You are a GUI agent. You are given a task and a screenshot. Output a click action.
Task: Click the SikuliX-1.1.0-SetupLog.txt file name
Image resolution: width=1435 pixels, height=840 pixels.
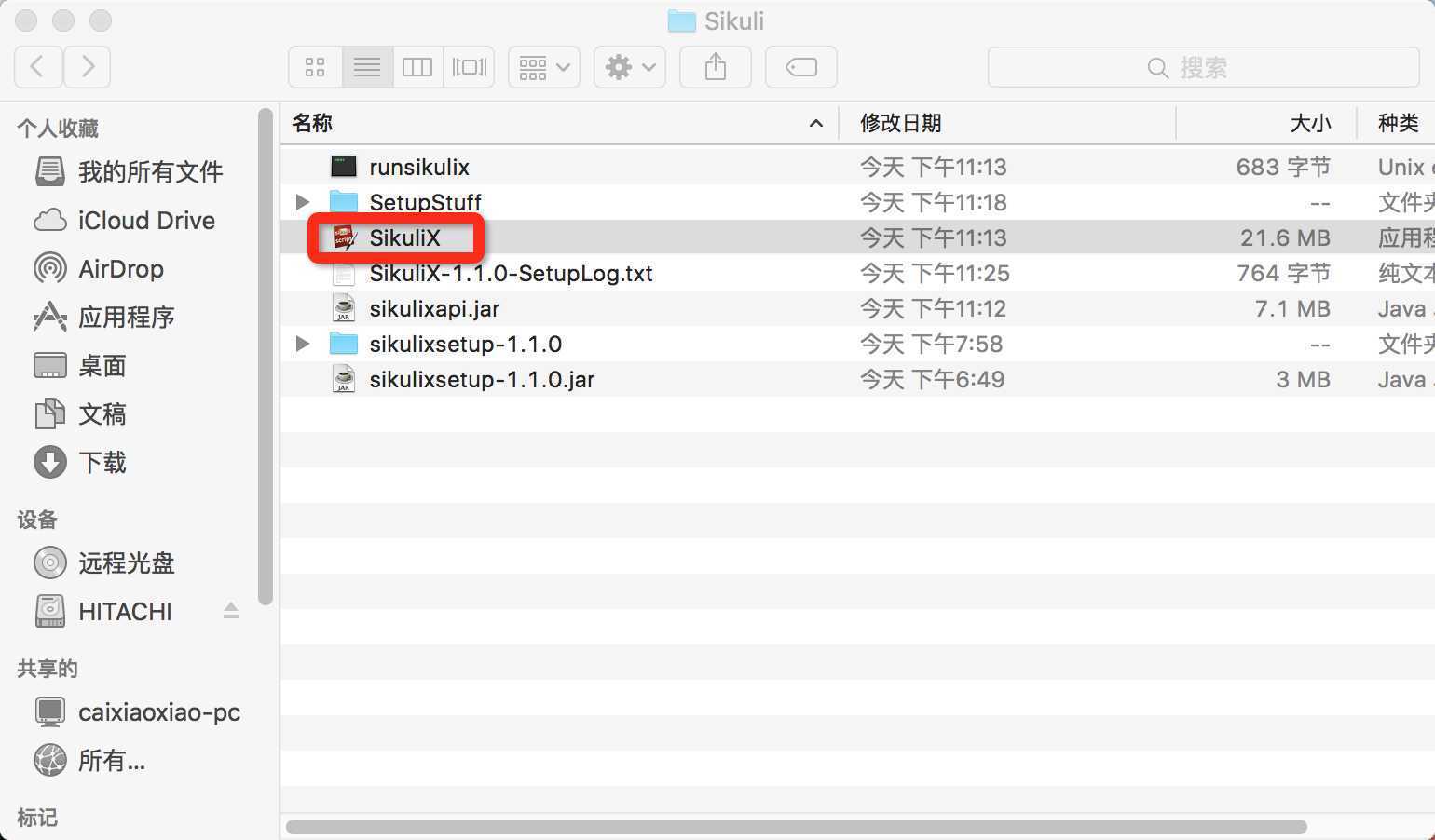(x=511, y=273)
